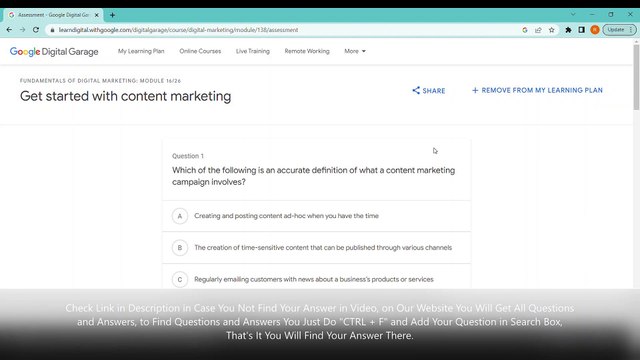
Task: Click the Question 1 label
Action: click(188, 156)
